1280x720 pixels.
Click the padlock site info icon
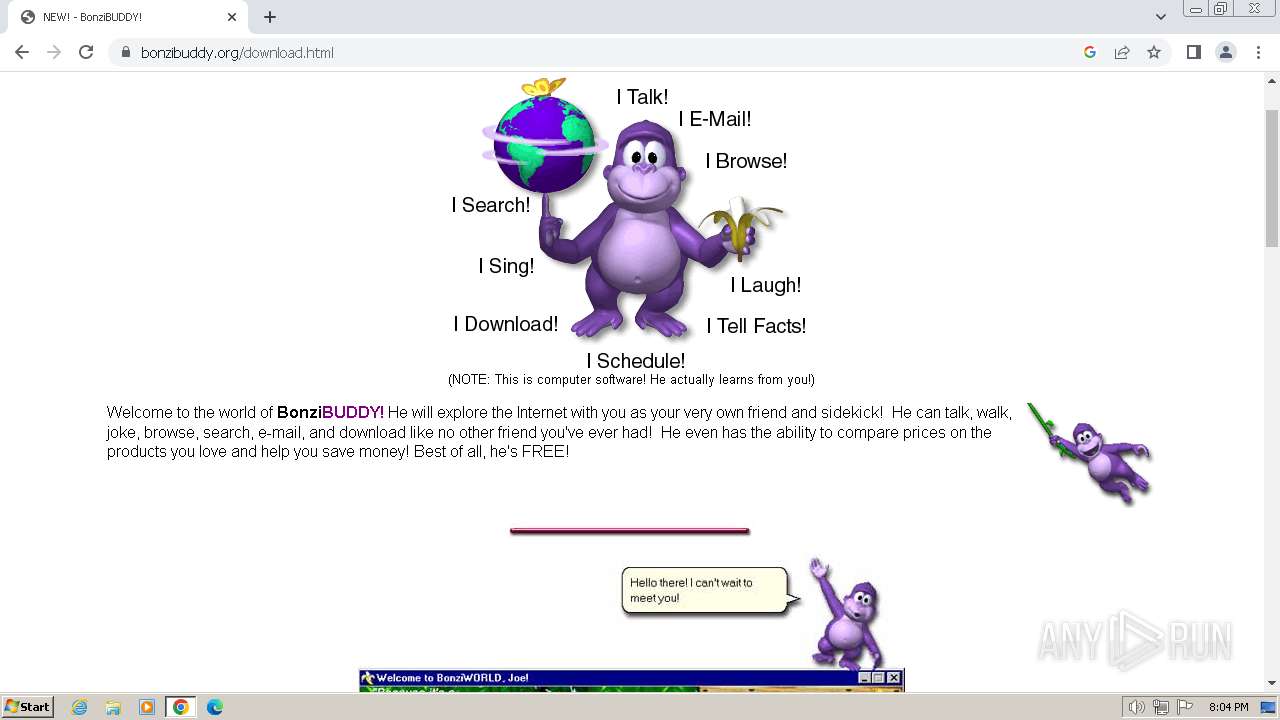125,52
